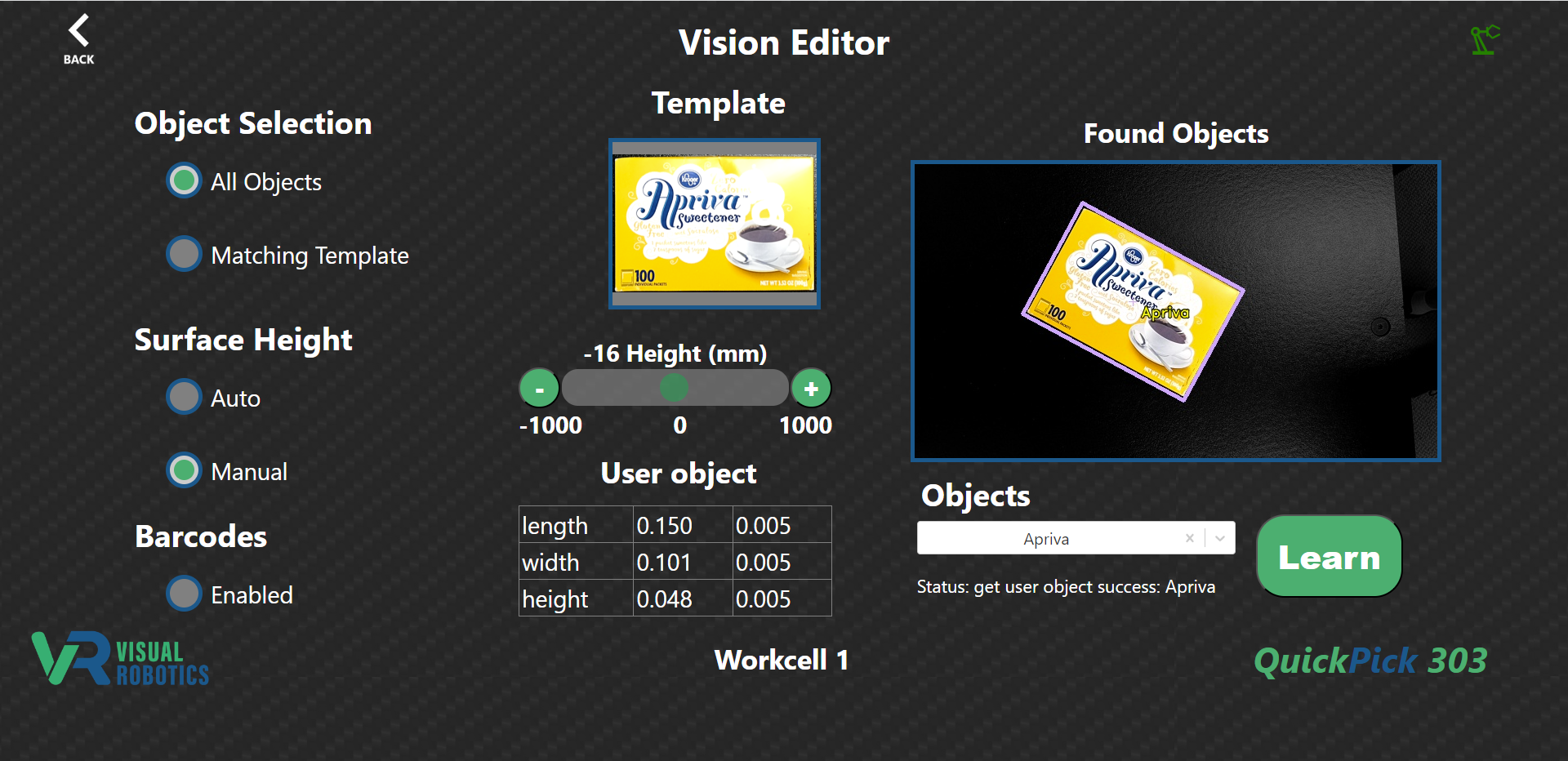This screenshot has width=1568, height=761.
Task: Select Matching Template mode
Action: tap(184, 254)
